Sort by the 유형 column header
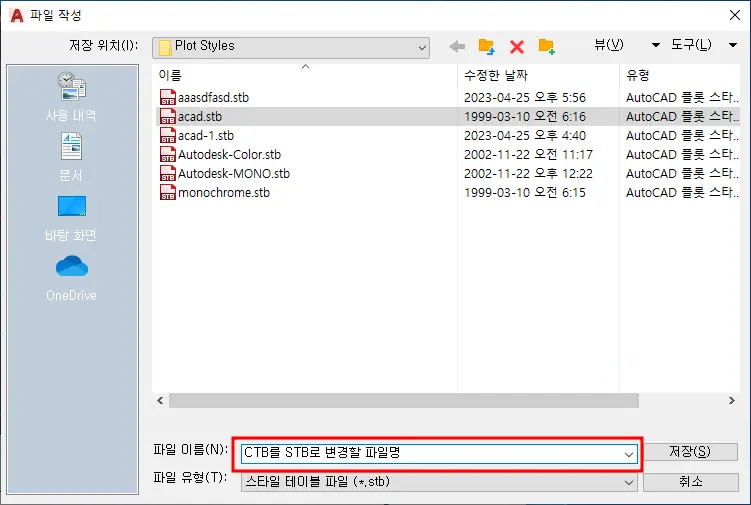751x505 pixels. 637,75
